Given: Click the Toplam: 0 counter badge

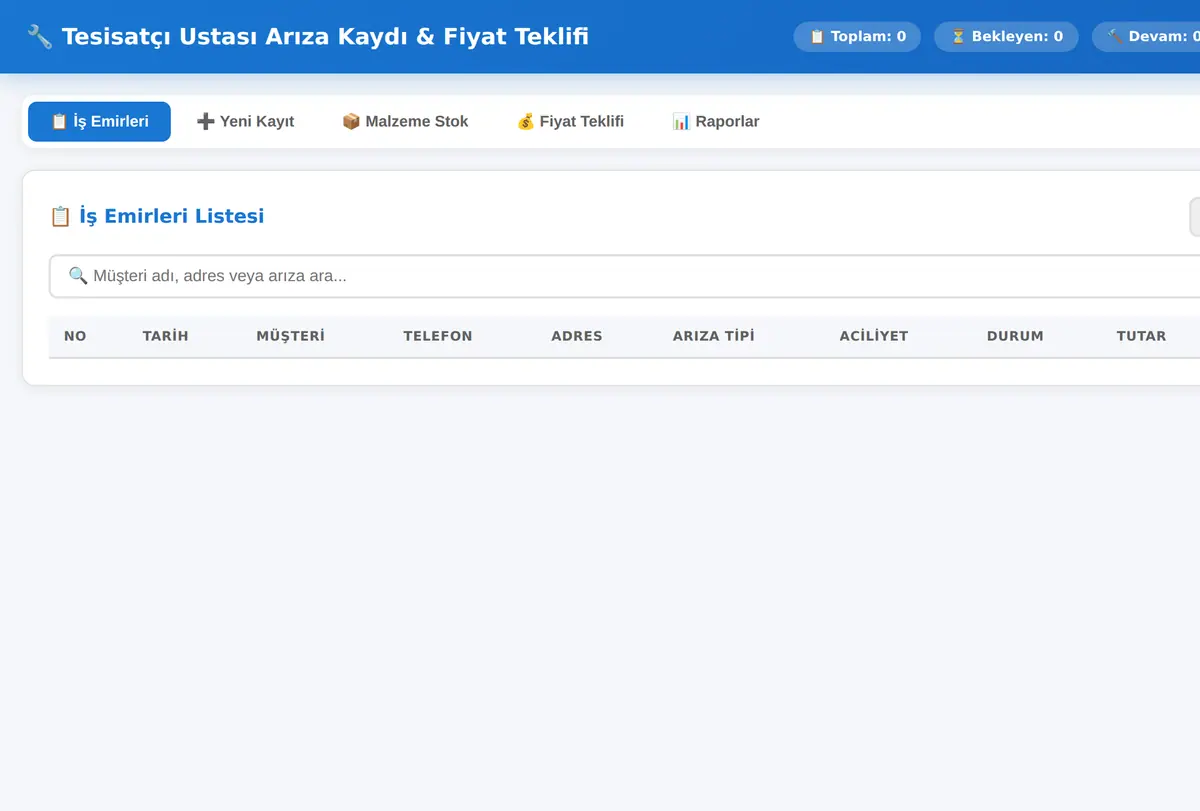Looking at the screenshot, I should pos(857,37).
